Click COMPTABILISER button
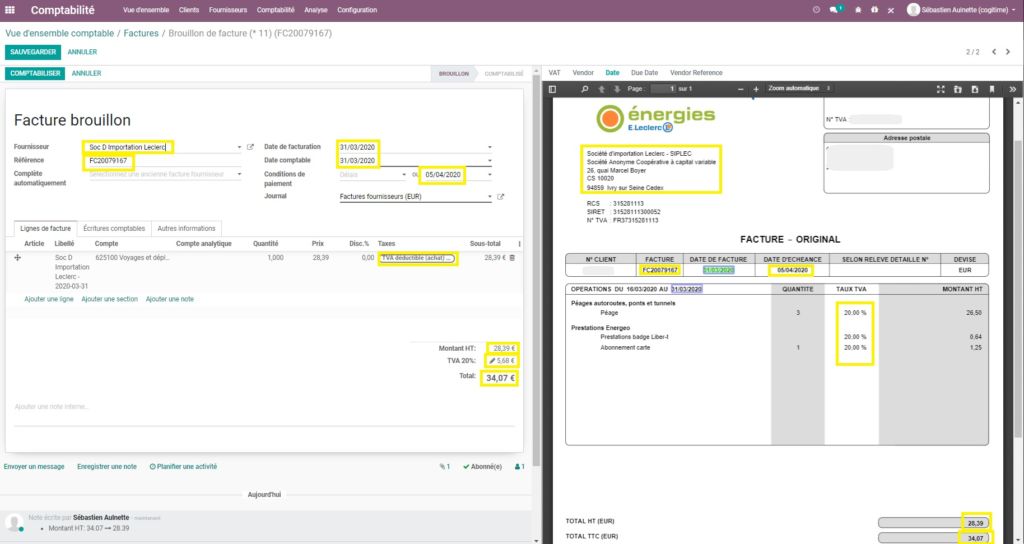The width and height of the screenshot is (1024, 544). 35,74
